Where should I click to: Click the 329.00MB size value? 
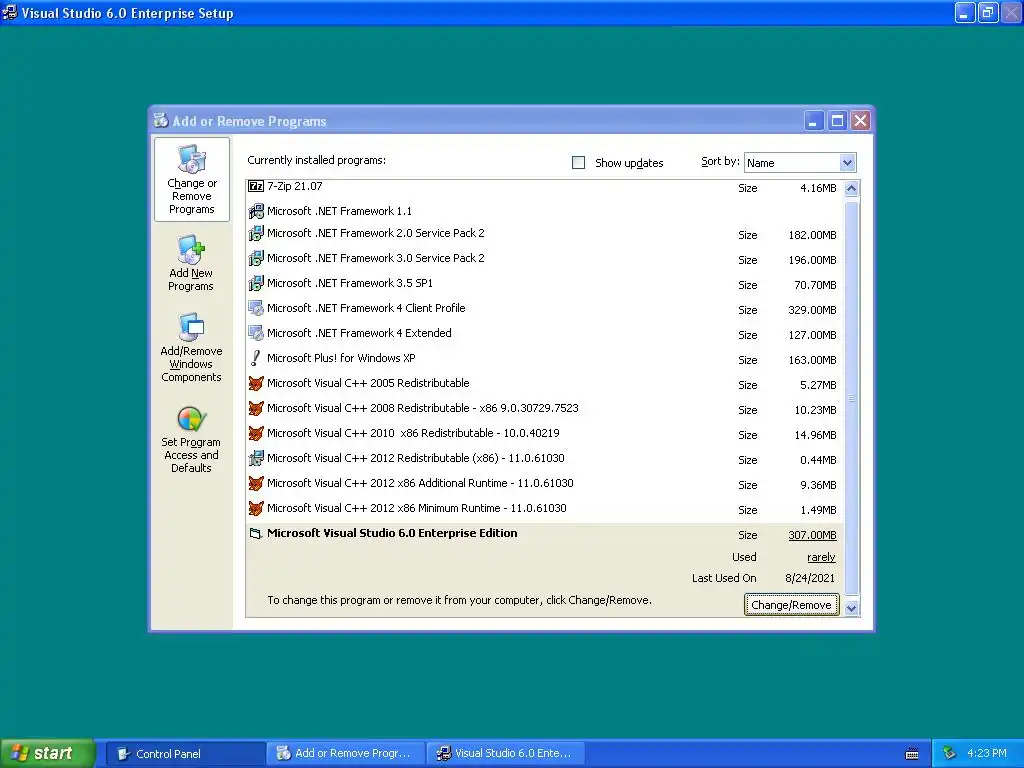(x=812, y=310)
